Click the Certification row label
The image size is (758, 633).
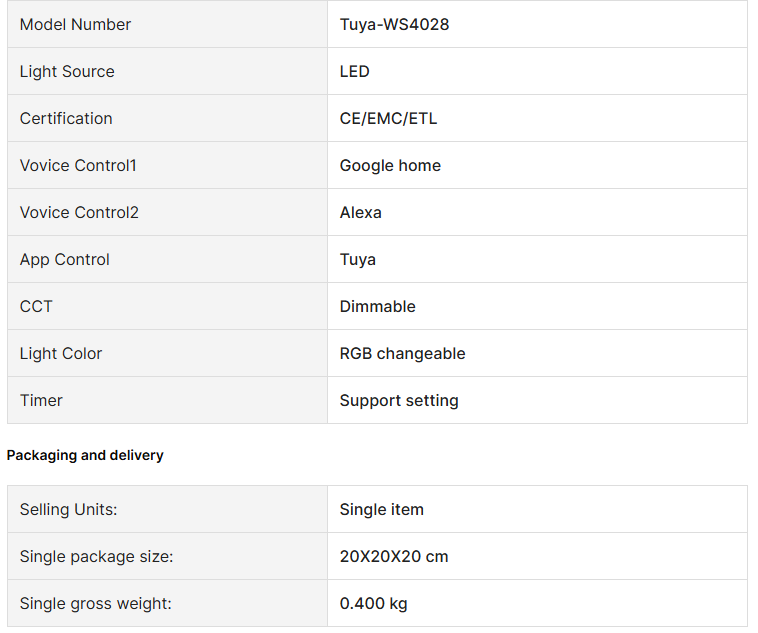66,118
